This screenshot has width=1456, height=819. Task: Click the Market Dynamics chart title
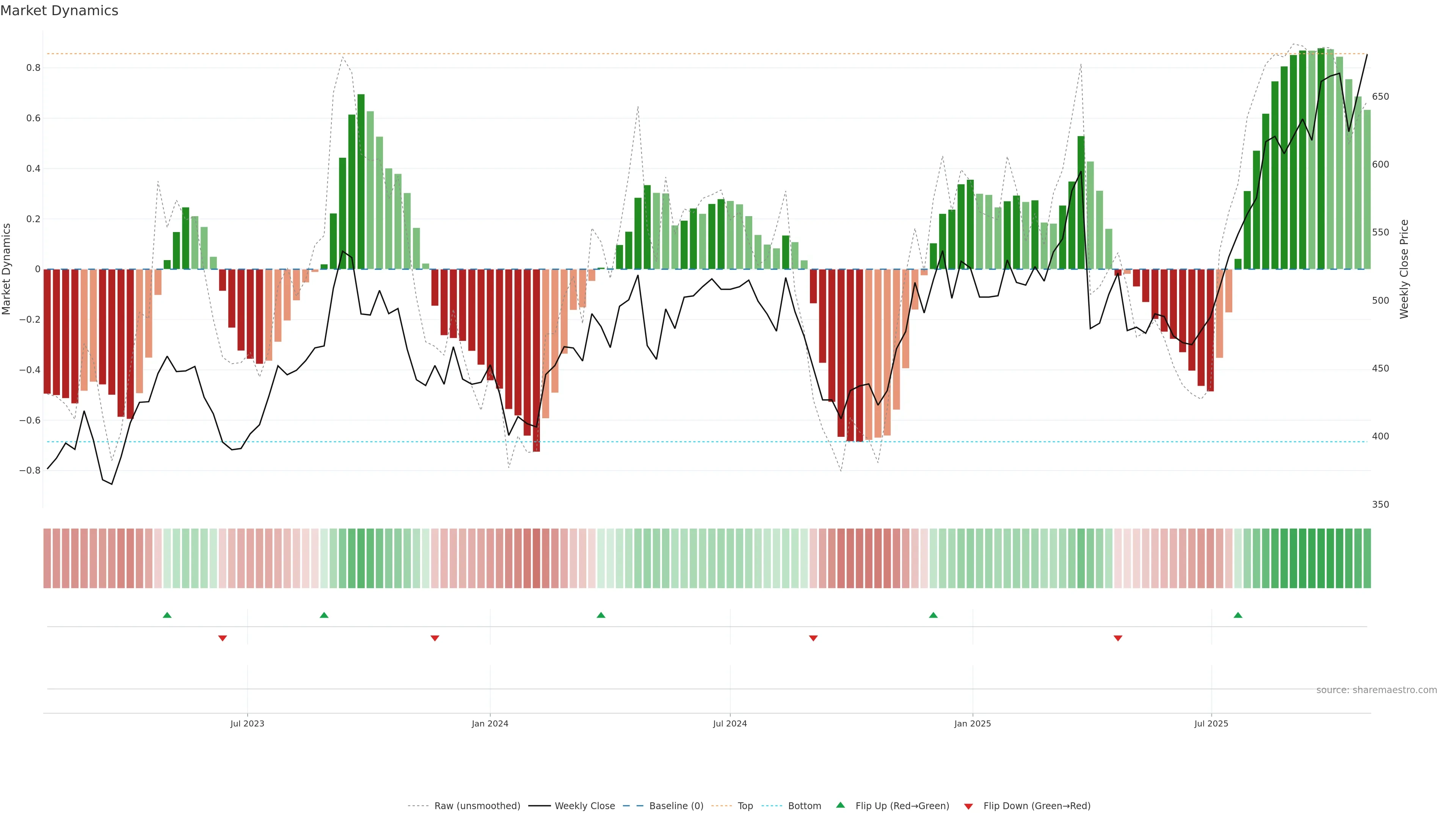[60, 11]
